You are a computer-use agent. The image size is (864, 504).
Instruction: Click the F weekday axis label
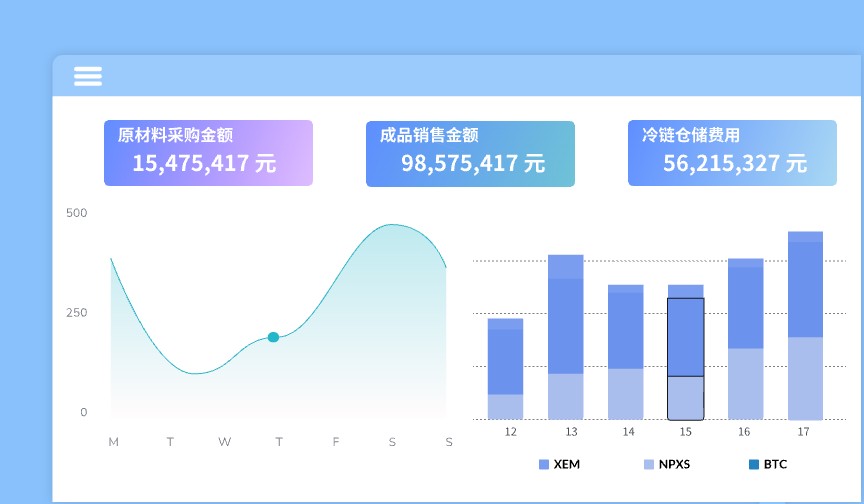[336, 442]
